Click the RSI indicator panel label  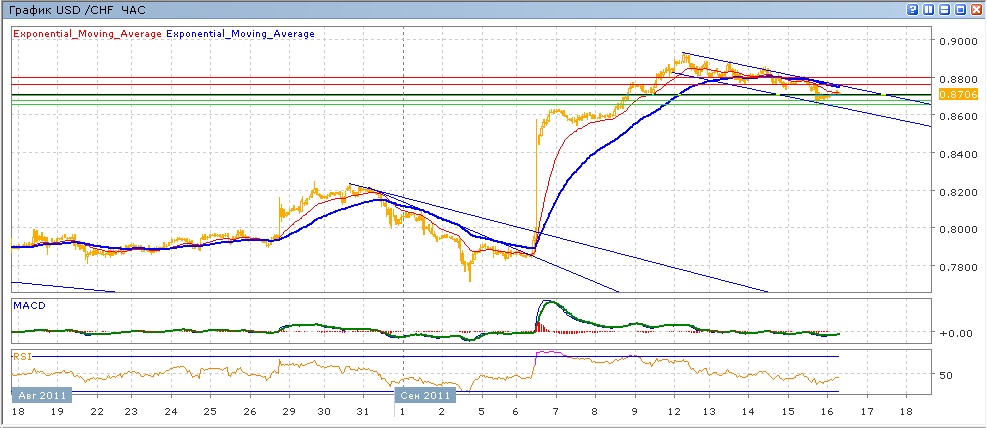click(x=22, y=354)
